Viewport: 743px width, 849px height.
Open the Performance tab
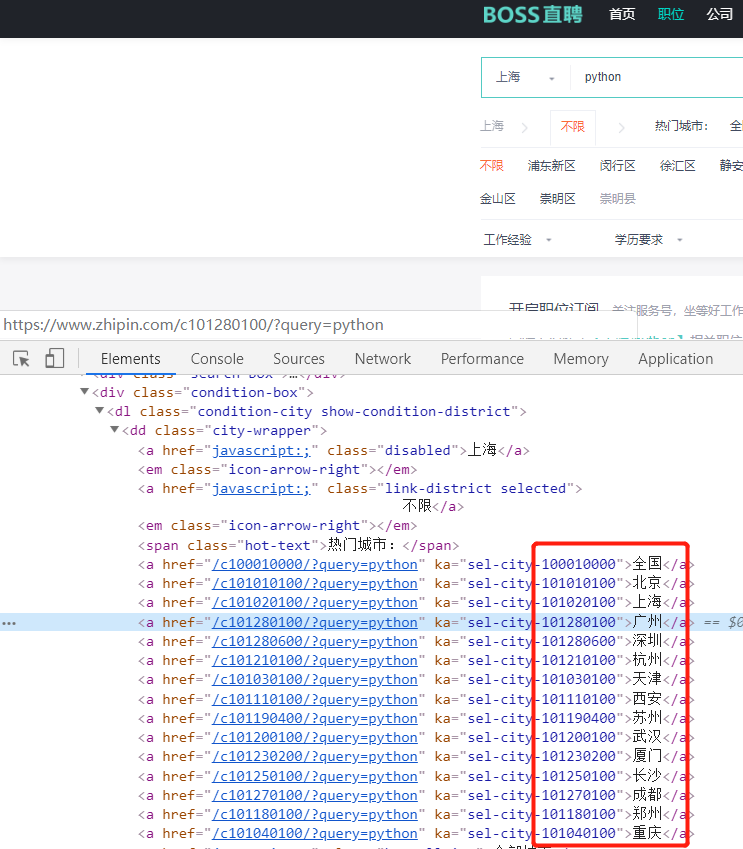(x=482, y=359)
